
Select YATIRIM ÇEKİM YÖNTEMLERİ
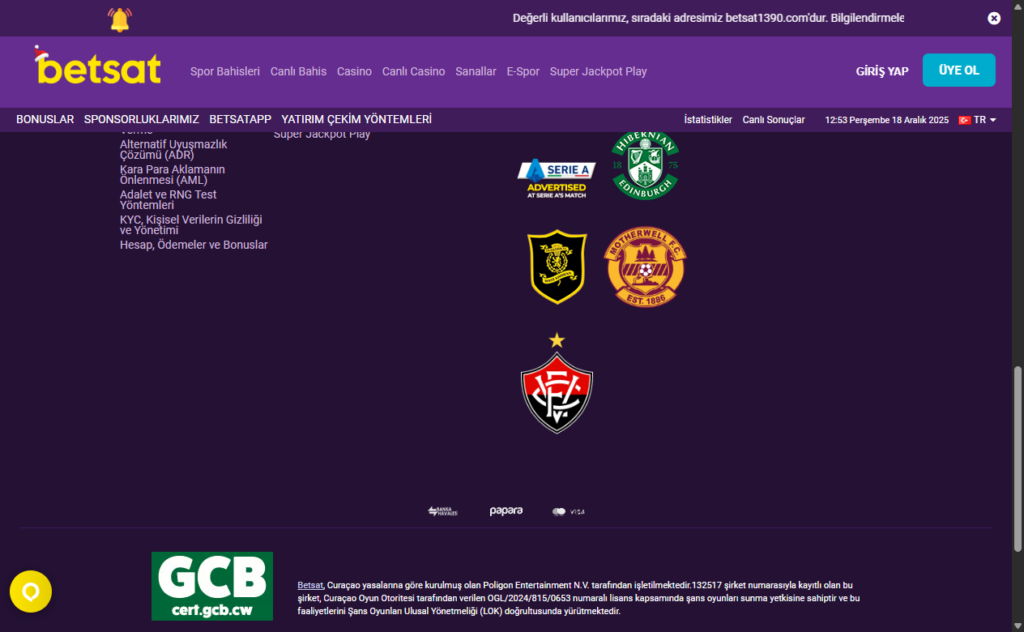pos(357,119)
